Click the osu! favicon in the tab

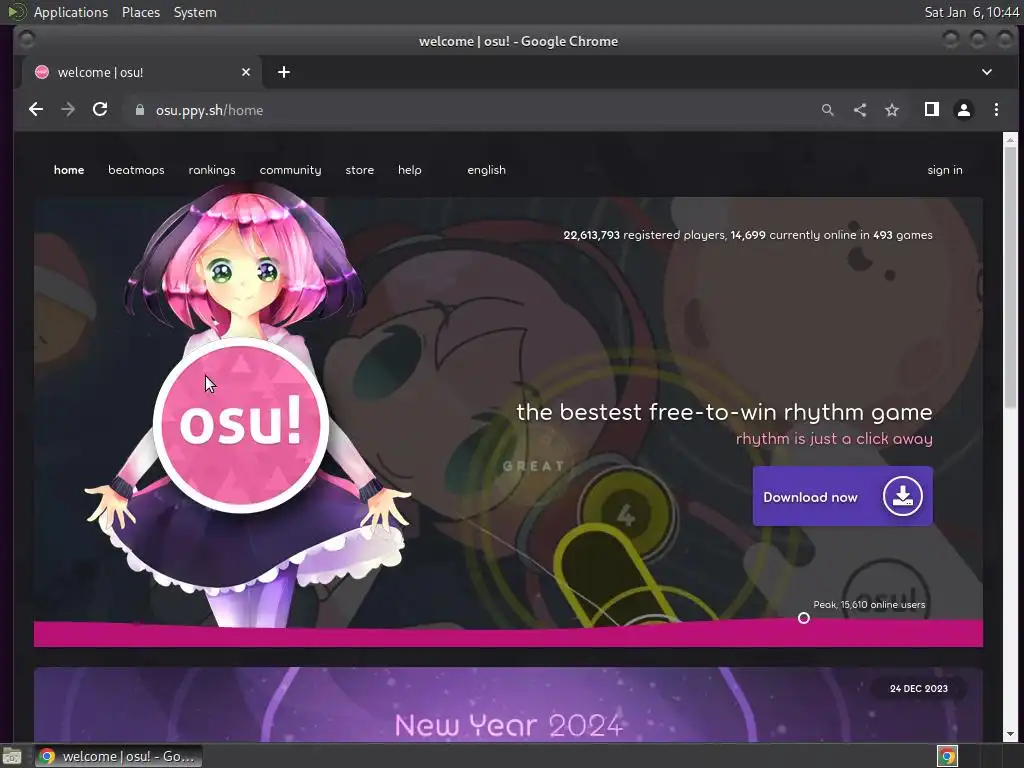(42, 72)
